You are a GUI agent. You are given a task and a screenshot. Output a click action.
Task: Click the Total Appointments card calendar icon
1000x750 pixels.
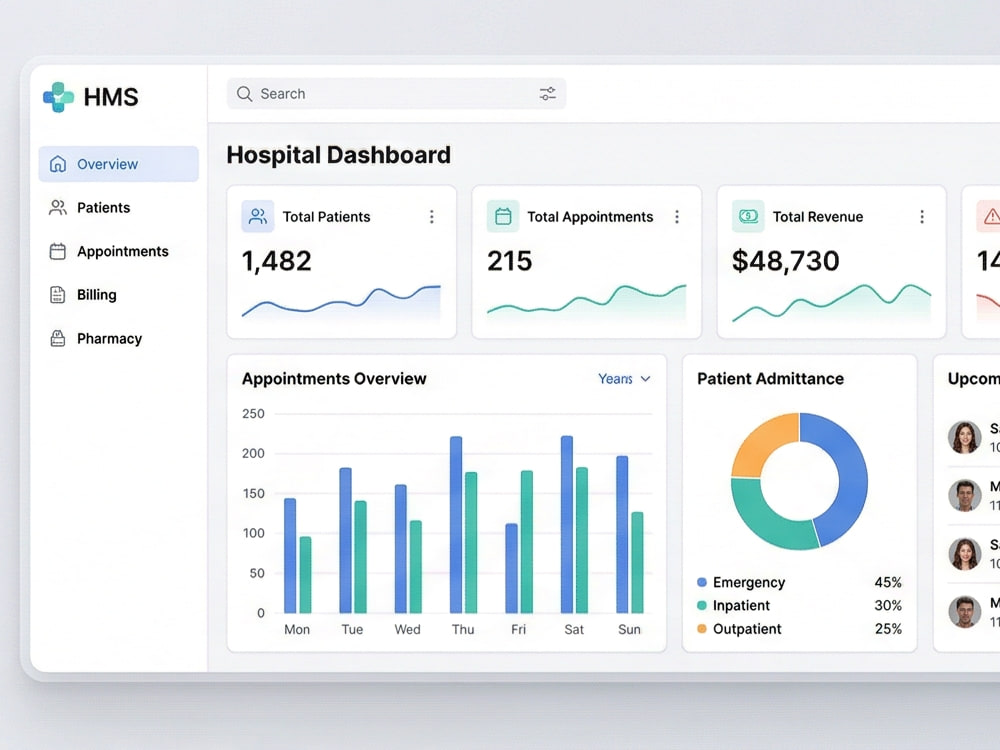503,216
